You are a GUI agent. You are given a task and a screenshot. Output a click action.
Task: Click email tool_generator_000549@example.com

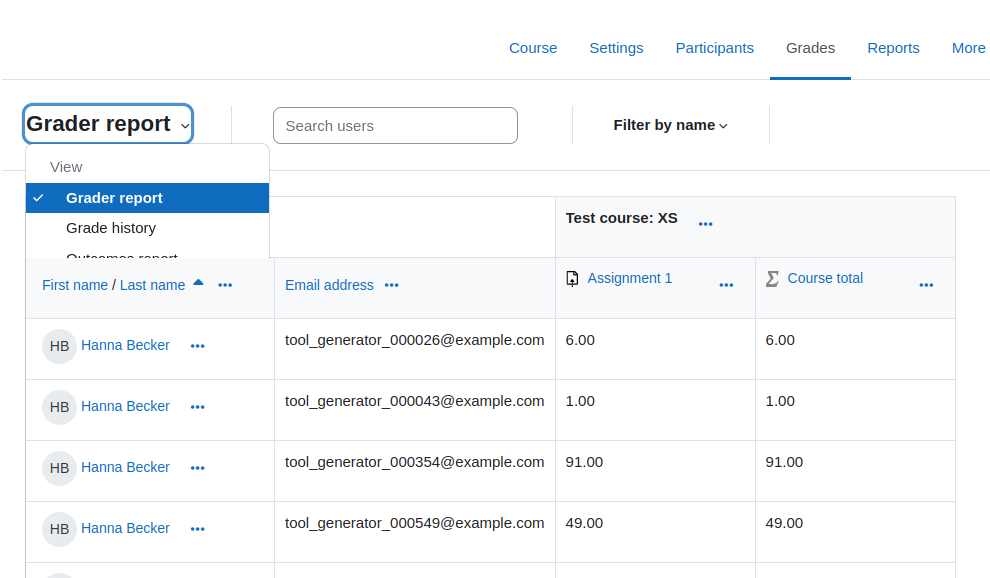[x=414, y=524]
